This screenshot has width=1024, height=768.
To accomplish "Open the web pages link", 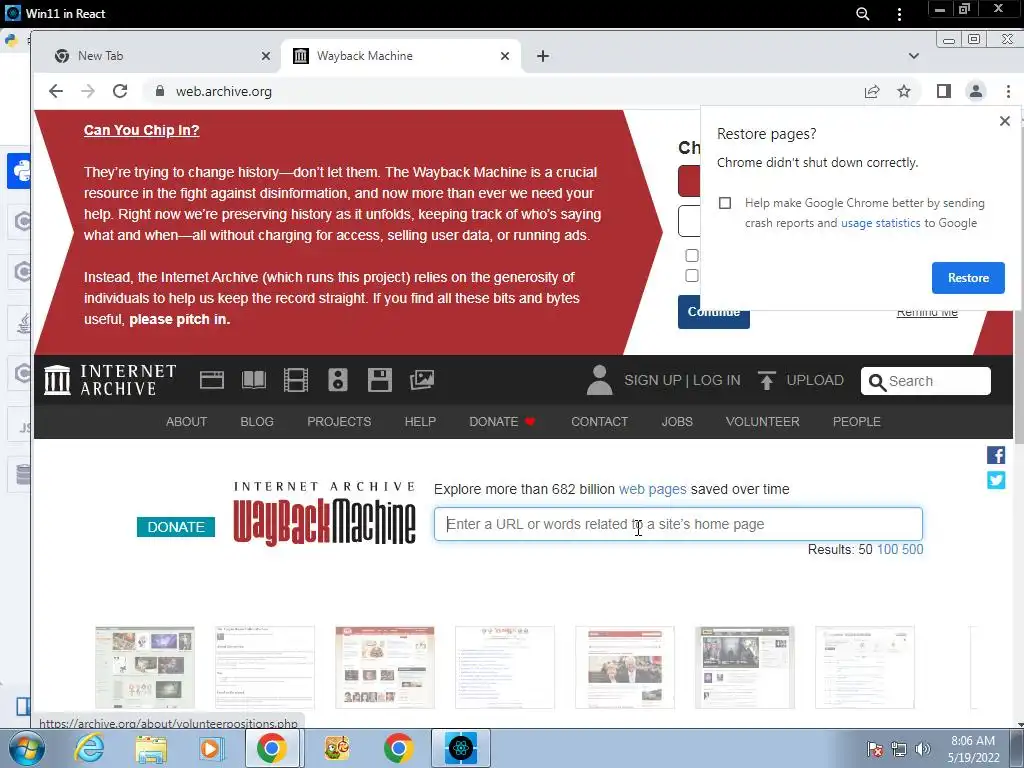I will point(652,489).
